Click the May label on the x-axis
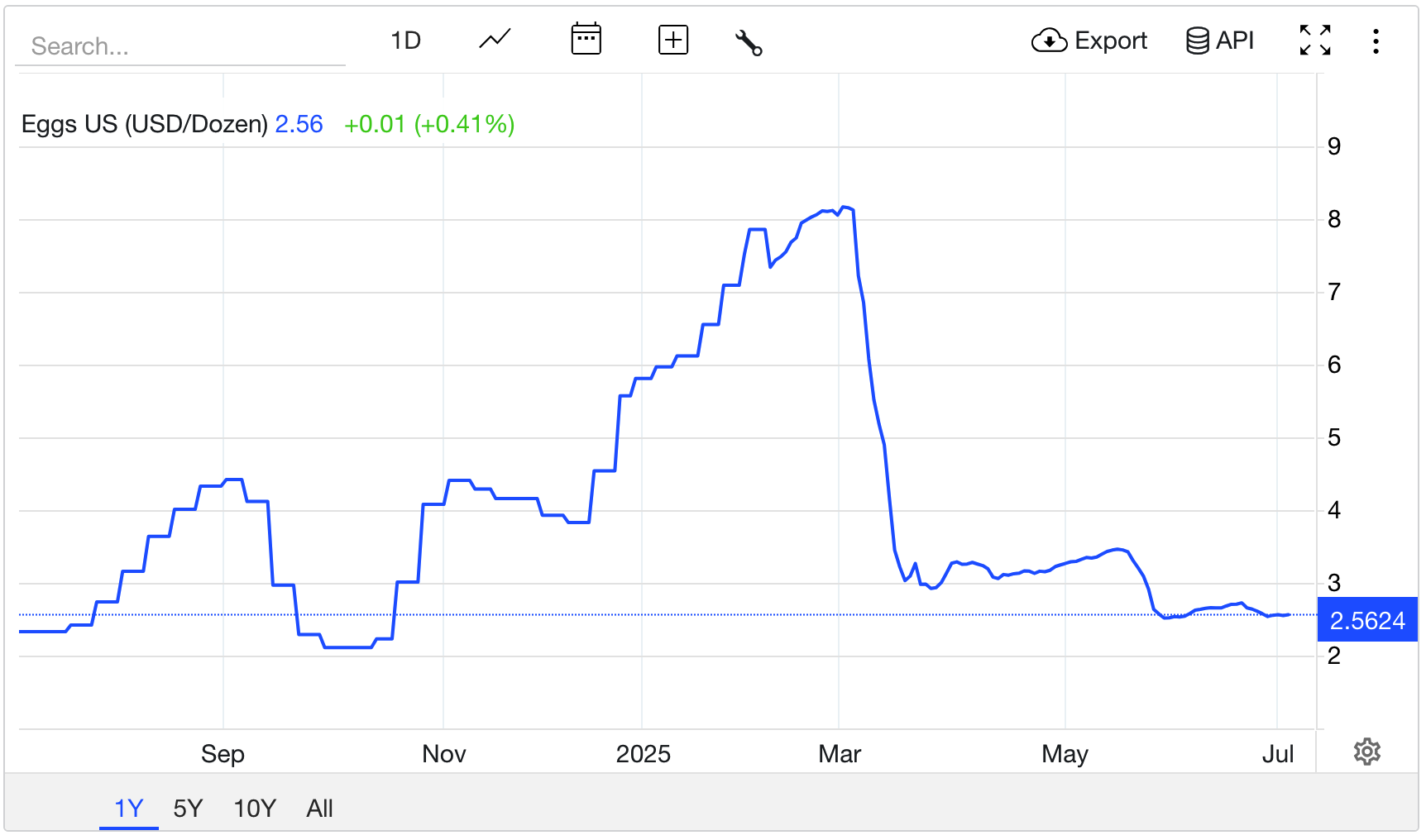1426x840 pixels. 1065,754
